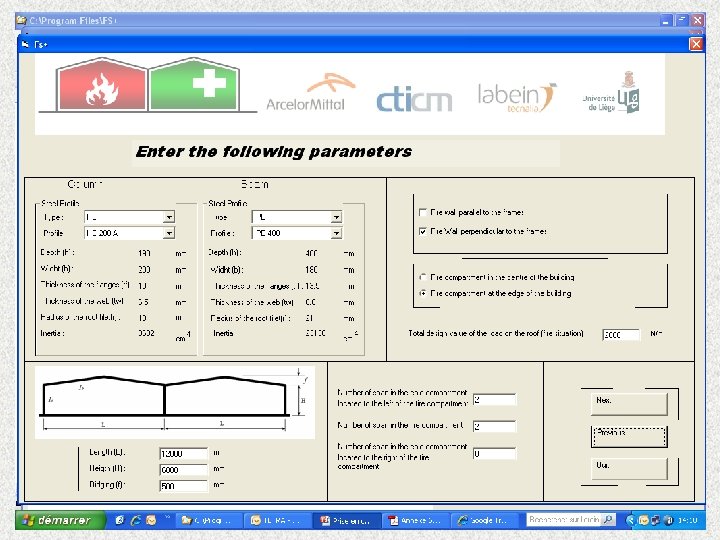Viewport: 720px width, 540px height.
Task: Check Fire wall parallel to the frame
Action: click(423, 212)
